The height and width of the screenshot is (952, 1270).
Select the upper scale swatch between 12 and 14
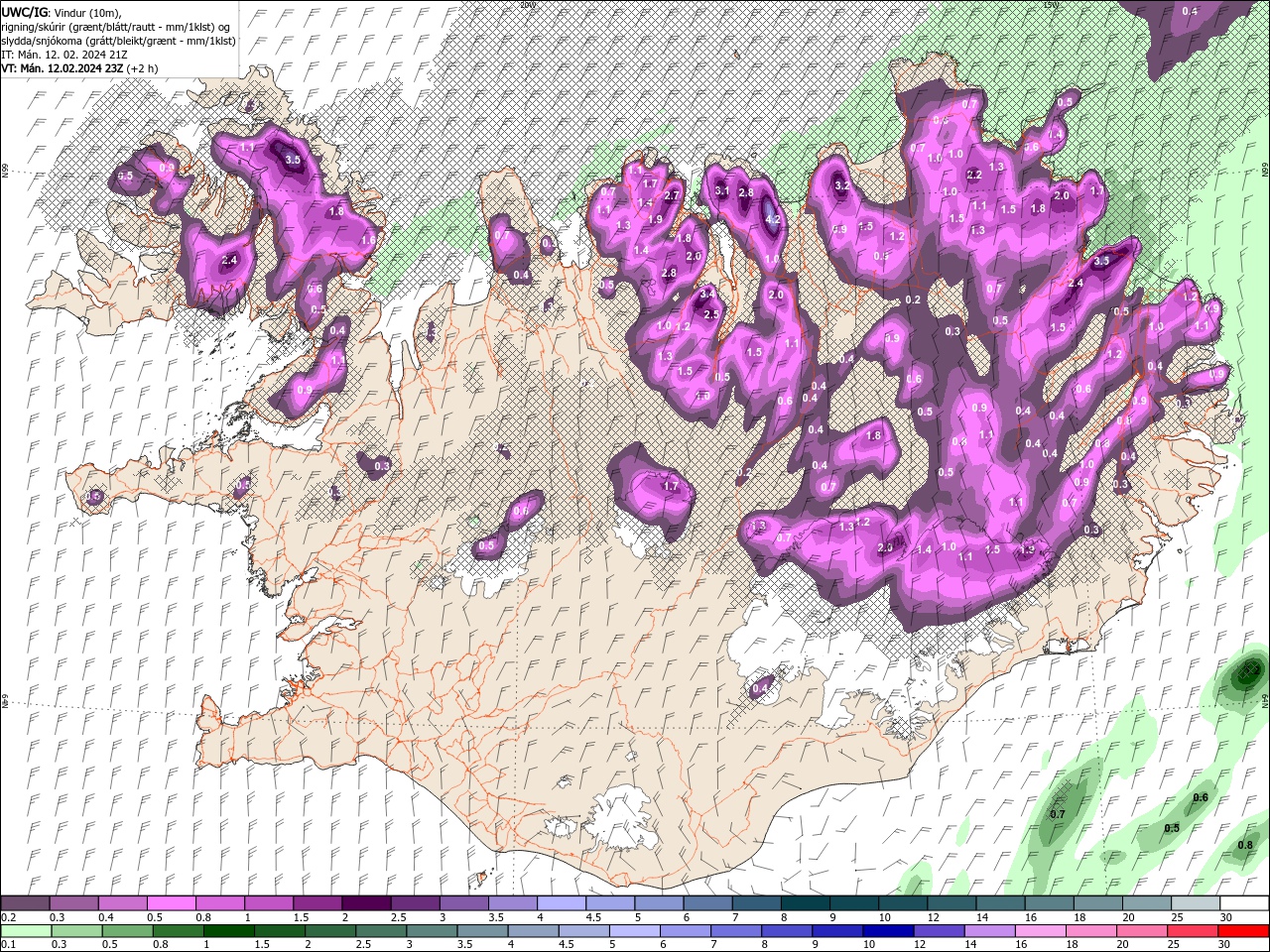pyautogui.click(x=951, y=904)
